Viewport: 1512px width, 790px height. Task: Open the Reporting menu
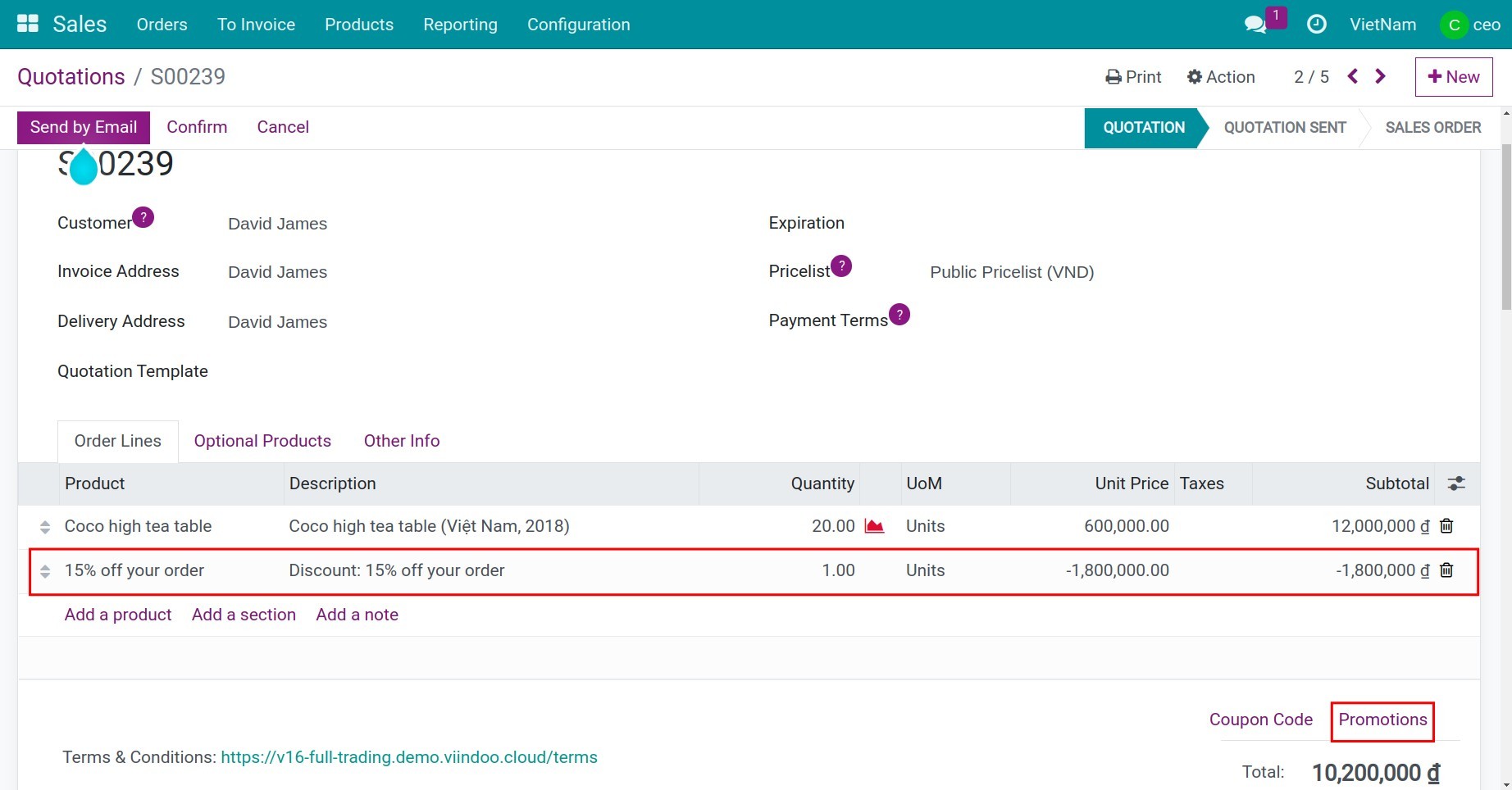pos(460,25)
